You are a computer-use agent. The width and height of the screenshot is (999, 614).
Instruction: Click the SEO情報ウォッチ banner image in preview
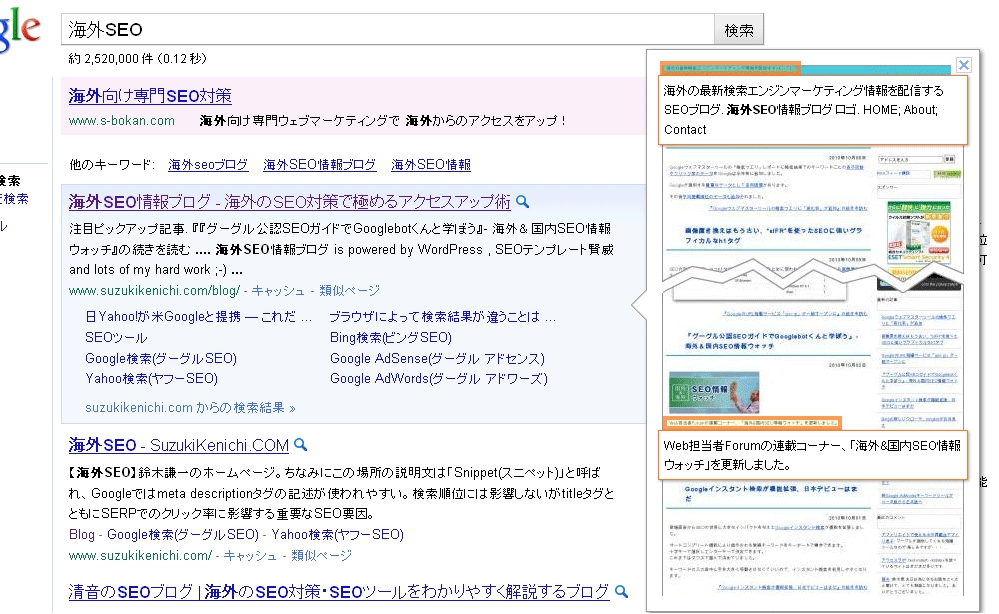[x=714, y=392]
